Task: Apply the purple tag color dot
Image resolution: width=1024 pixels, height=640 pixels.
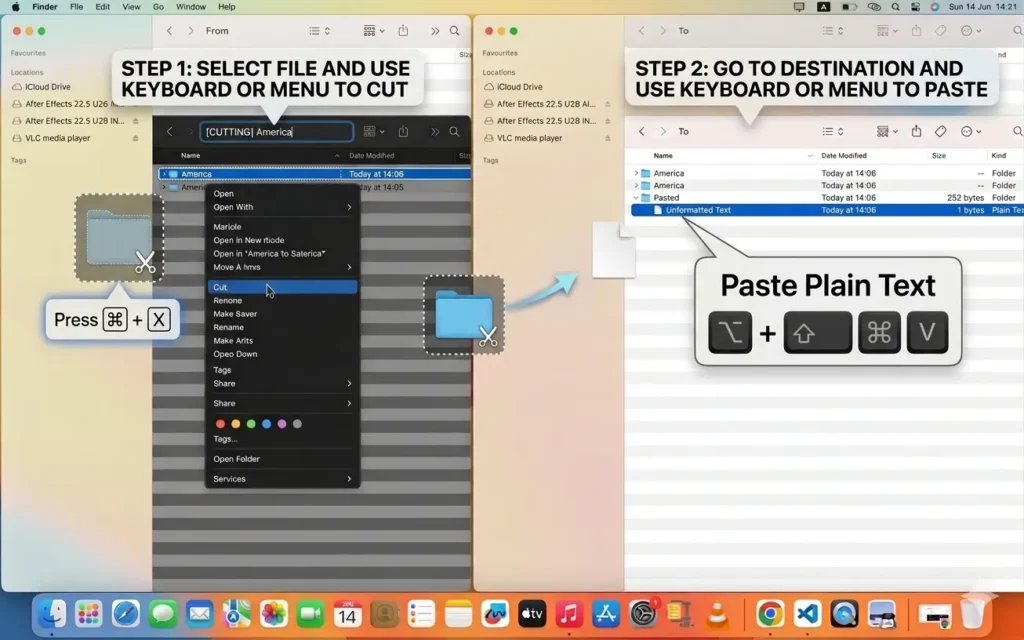Action: (281, 424)
